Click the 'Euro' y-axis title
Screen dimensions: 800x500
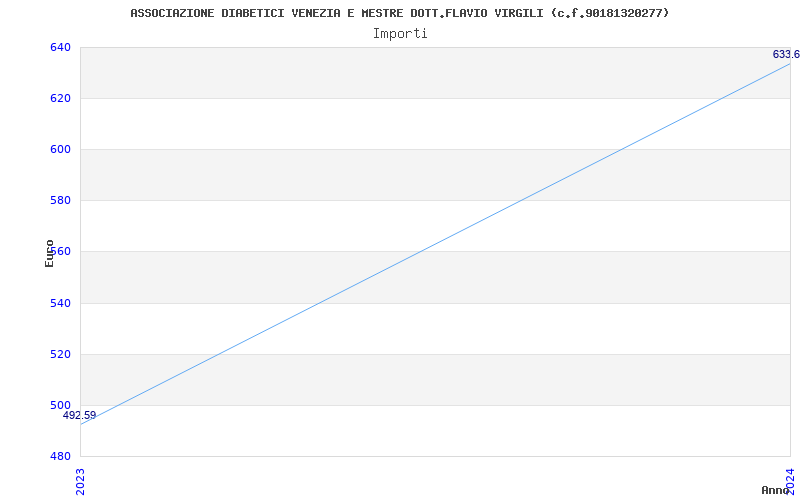(49, 253)
